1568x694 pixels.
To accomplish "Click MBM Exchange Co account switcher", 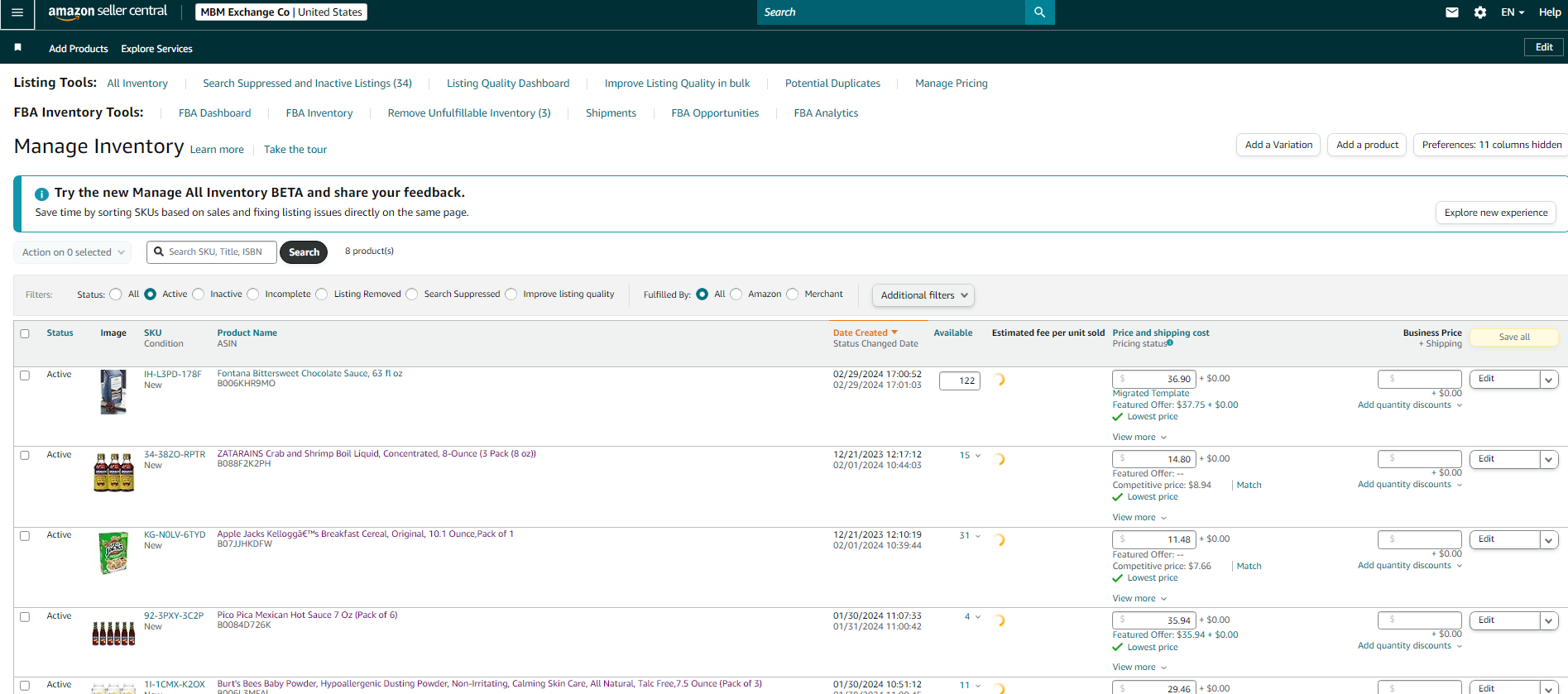I will click(x=281, y=12).
